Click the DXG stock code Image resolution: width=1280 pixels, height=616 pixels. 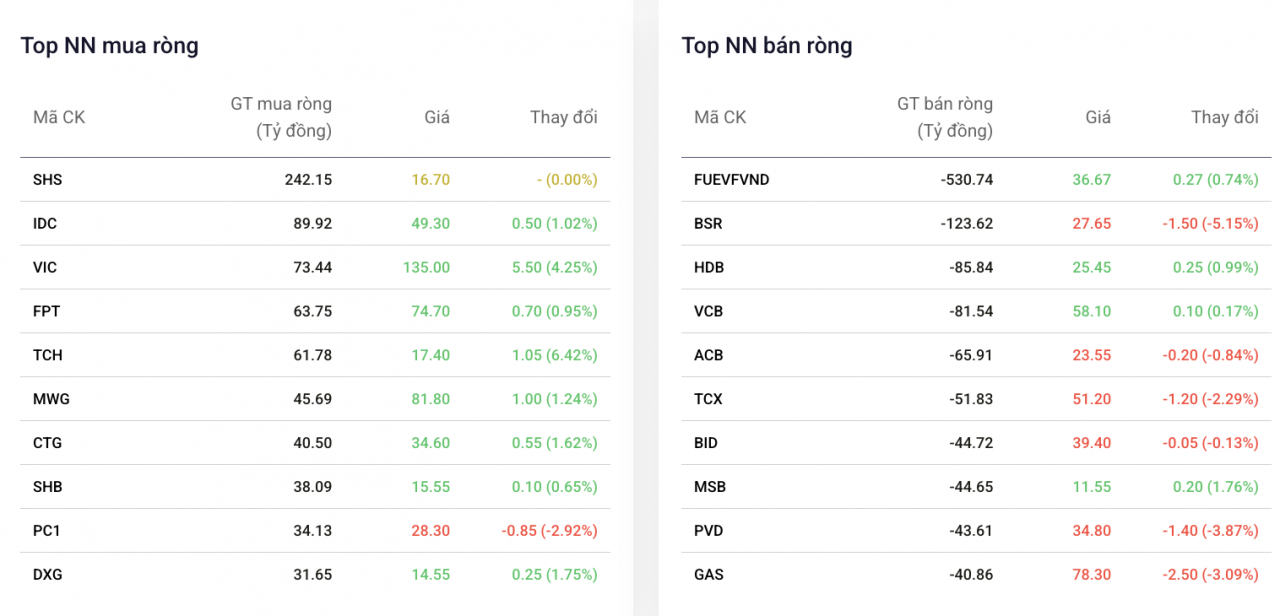47,575
